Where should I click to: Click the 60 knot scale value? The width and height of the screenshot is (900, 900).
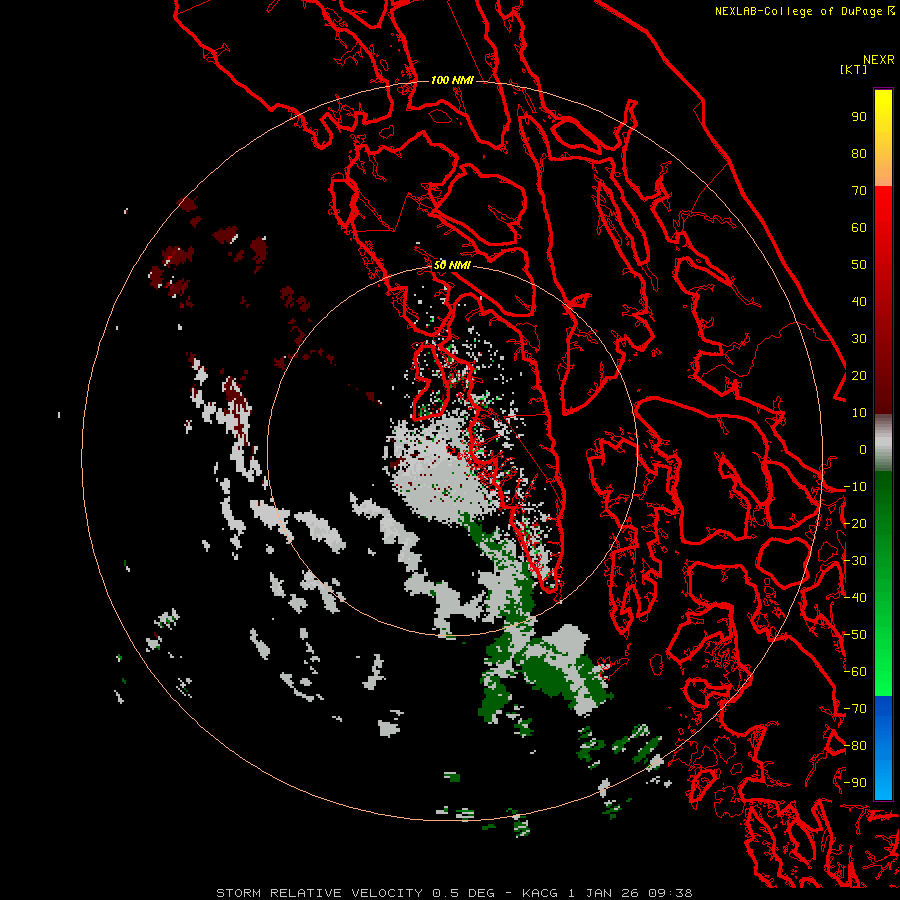(859, 228)
